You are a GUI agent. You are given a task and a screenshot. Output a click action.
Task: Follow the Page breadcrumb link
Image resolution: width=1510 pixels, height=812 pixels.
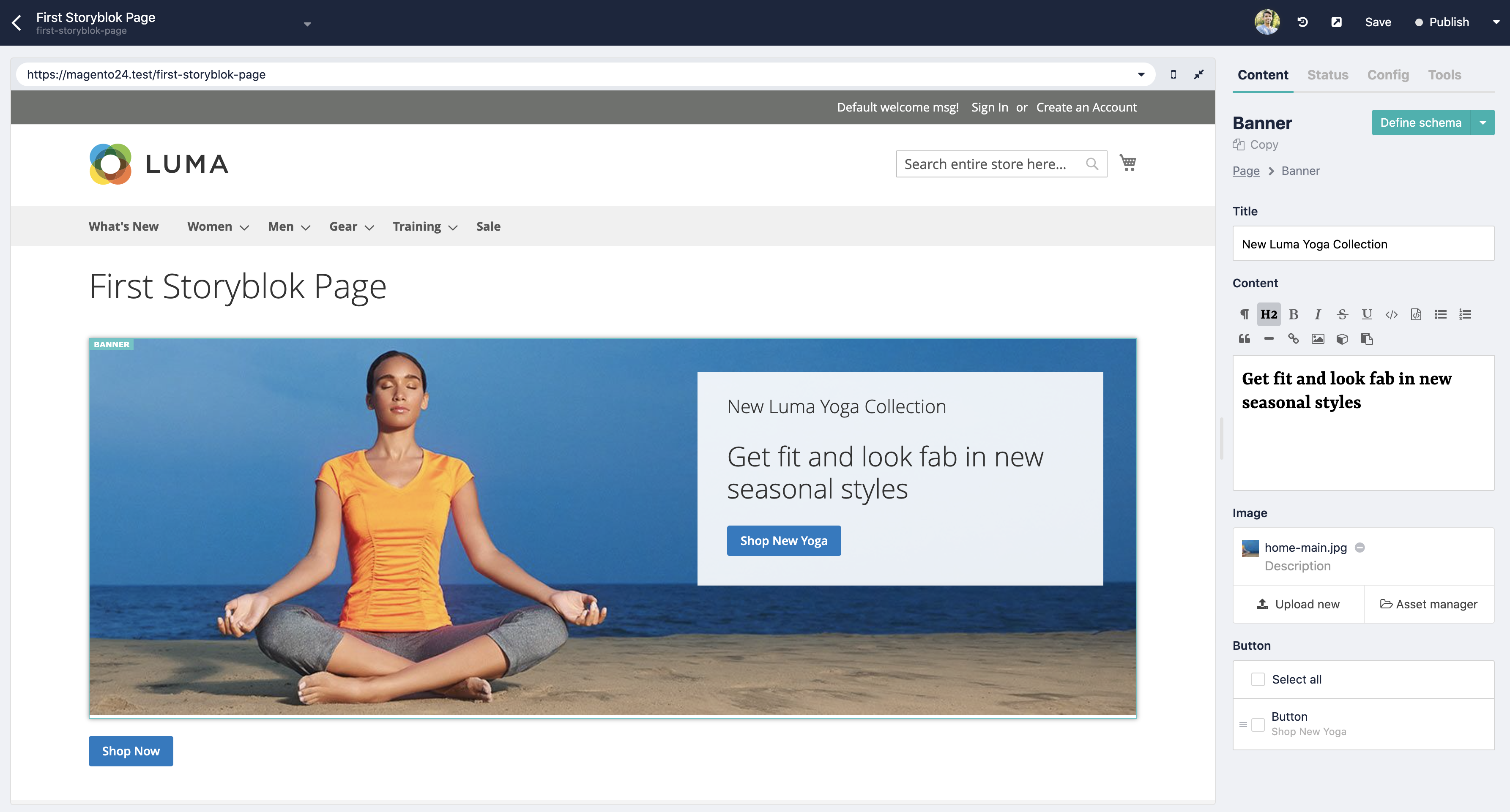coord(1246,171)
